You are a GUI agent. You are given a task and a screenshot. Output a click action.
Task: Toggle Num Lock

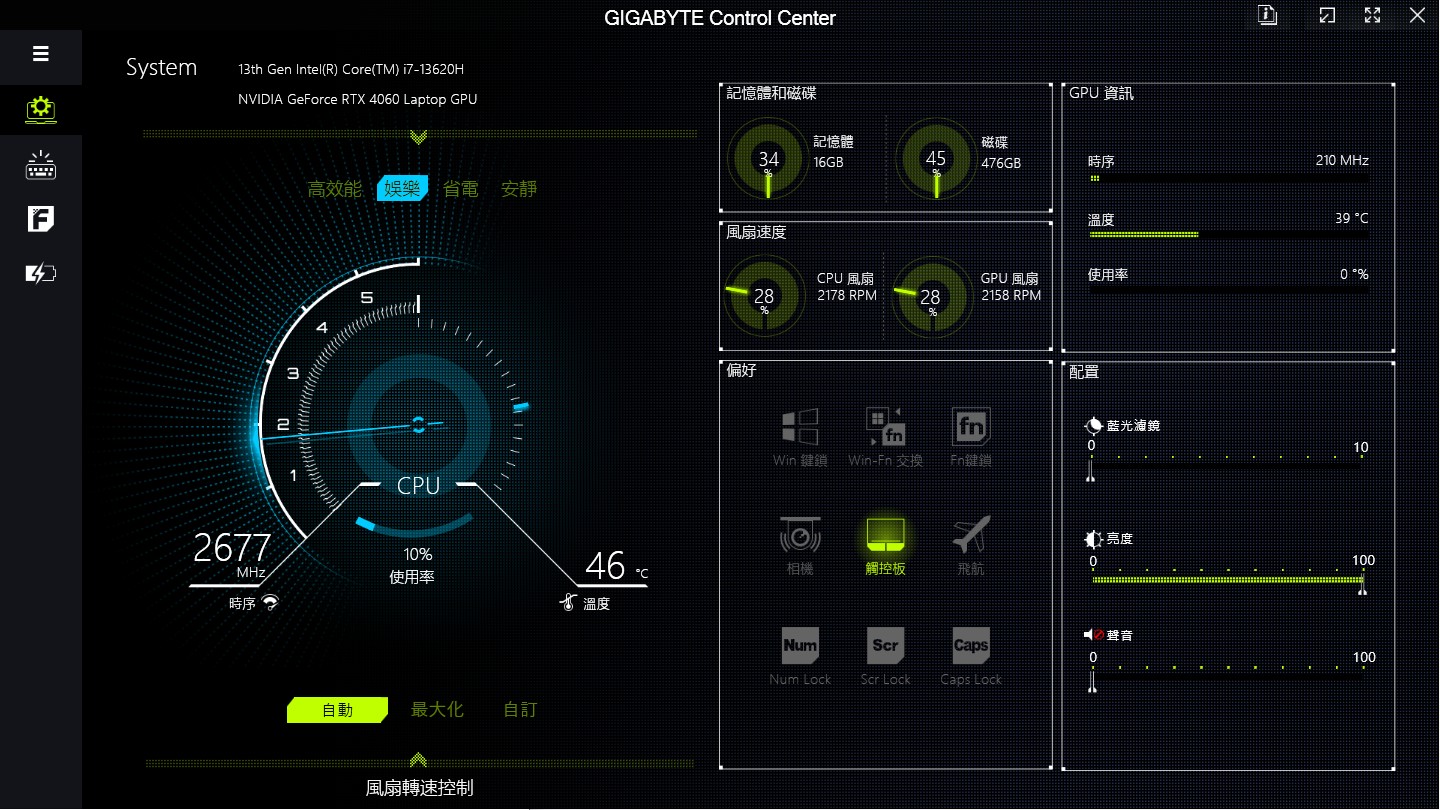coord(800,656)
